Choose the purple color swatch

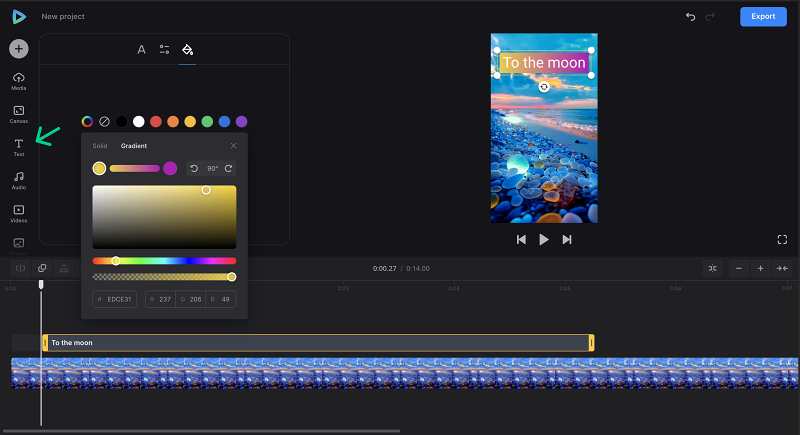point(241,121)
